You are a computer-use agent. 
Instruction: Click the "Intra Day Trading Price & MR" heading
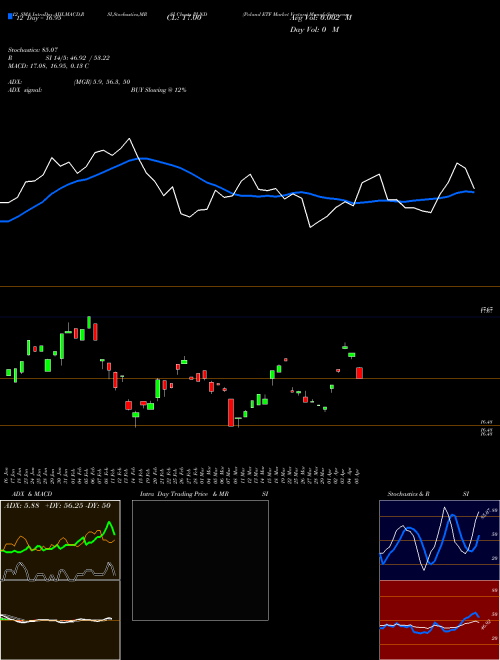point(184,494)
